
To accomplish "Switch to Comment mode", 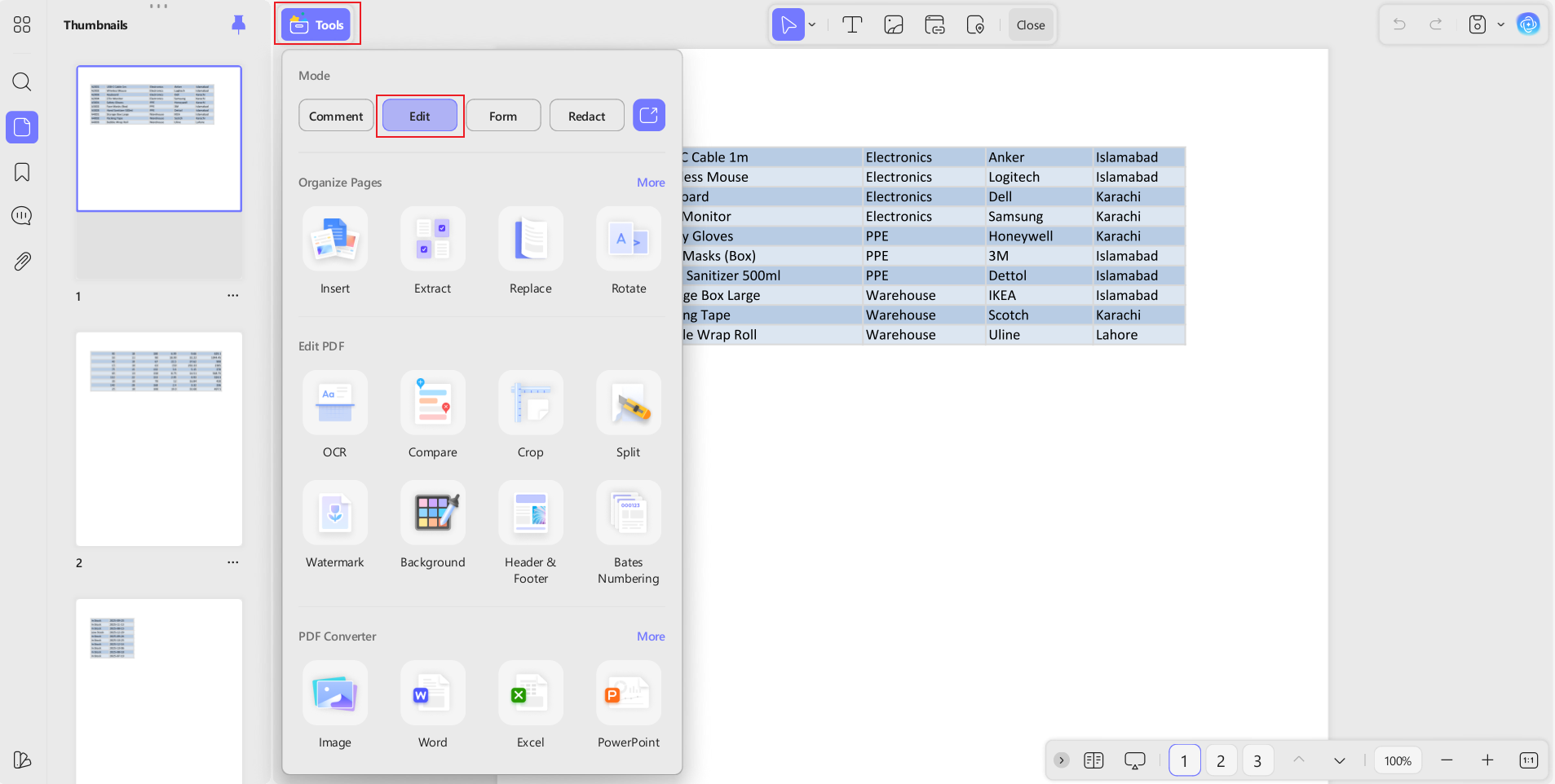I will coord(336,116).
